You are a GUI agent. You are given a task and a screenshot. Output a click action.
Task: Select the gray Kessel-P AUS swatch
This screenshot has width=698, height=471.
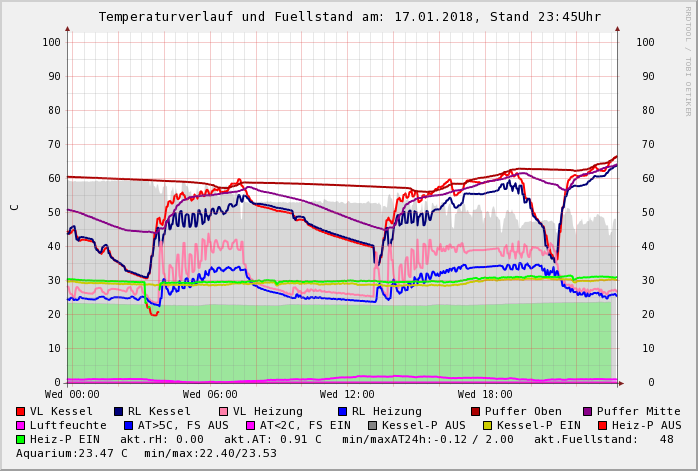373,425
